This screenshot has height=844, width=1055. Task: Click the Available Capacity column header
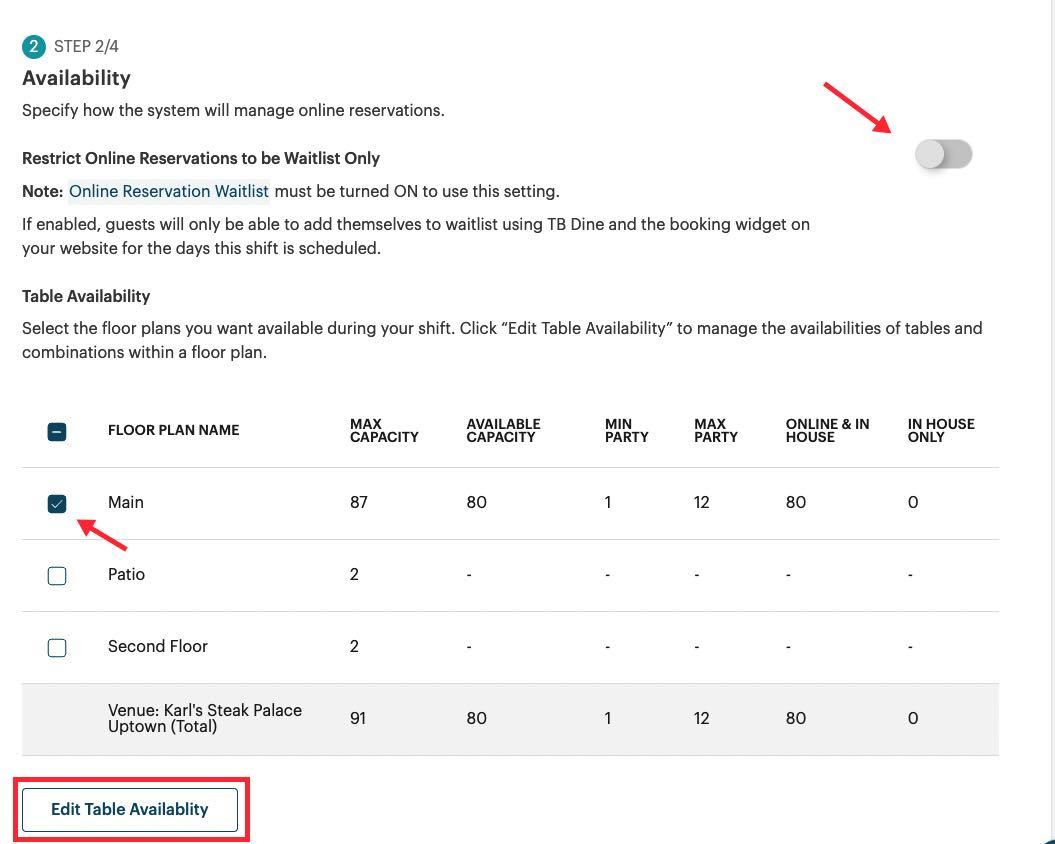tap(503, 430)
